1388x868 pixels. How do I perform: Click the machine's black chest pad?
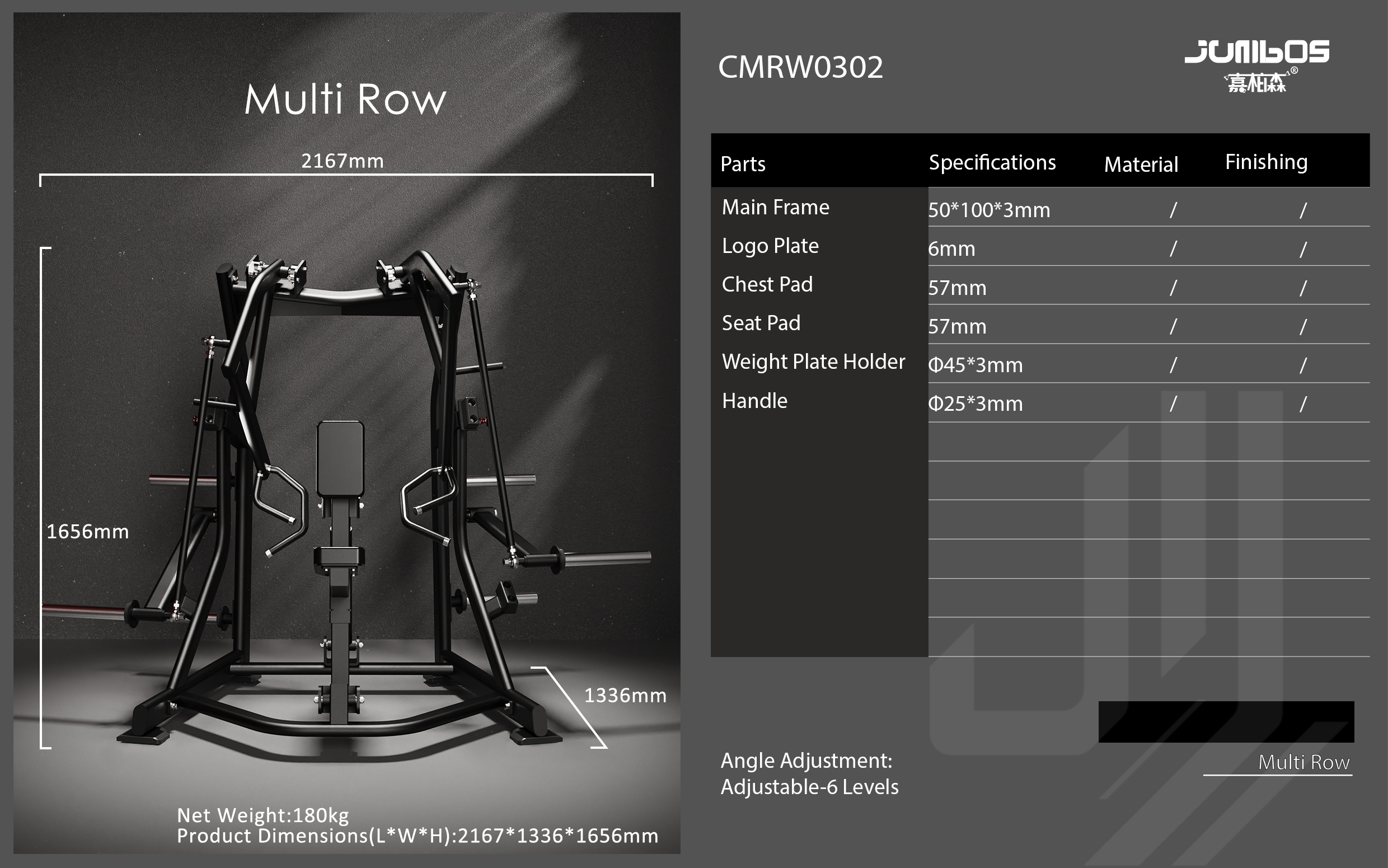point(340,458)
